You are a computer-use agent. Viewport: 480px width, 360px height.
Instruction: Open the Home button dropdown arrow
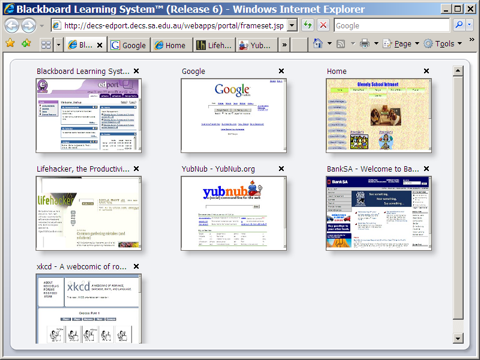point(329,43)
